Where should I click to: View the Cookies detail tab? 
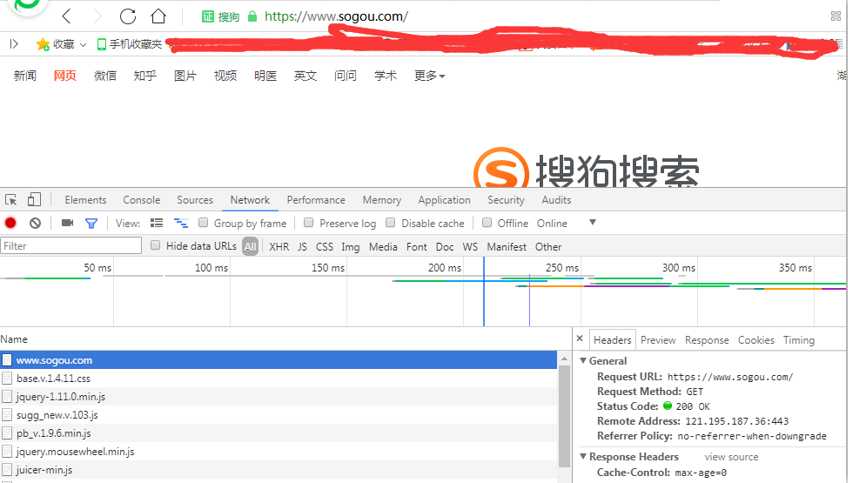pos(756,340)
